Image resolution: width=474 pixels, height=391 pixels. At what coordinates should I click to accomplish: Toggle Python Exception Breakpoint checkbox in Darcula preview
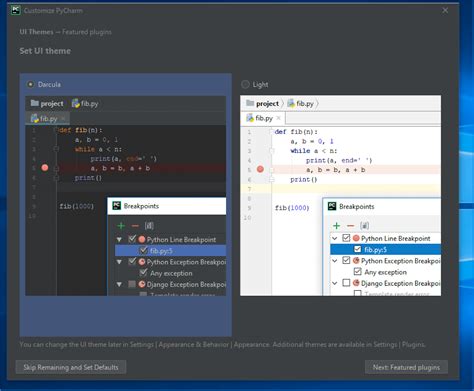132,261
